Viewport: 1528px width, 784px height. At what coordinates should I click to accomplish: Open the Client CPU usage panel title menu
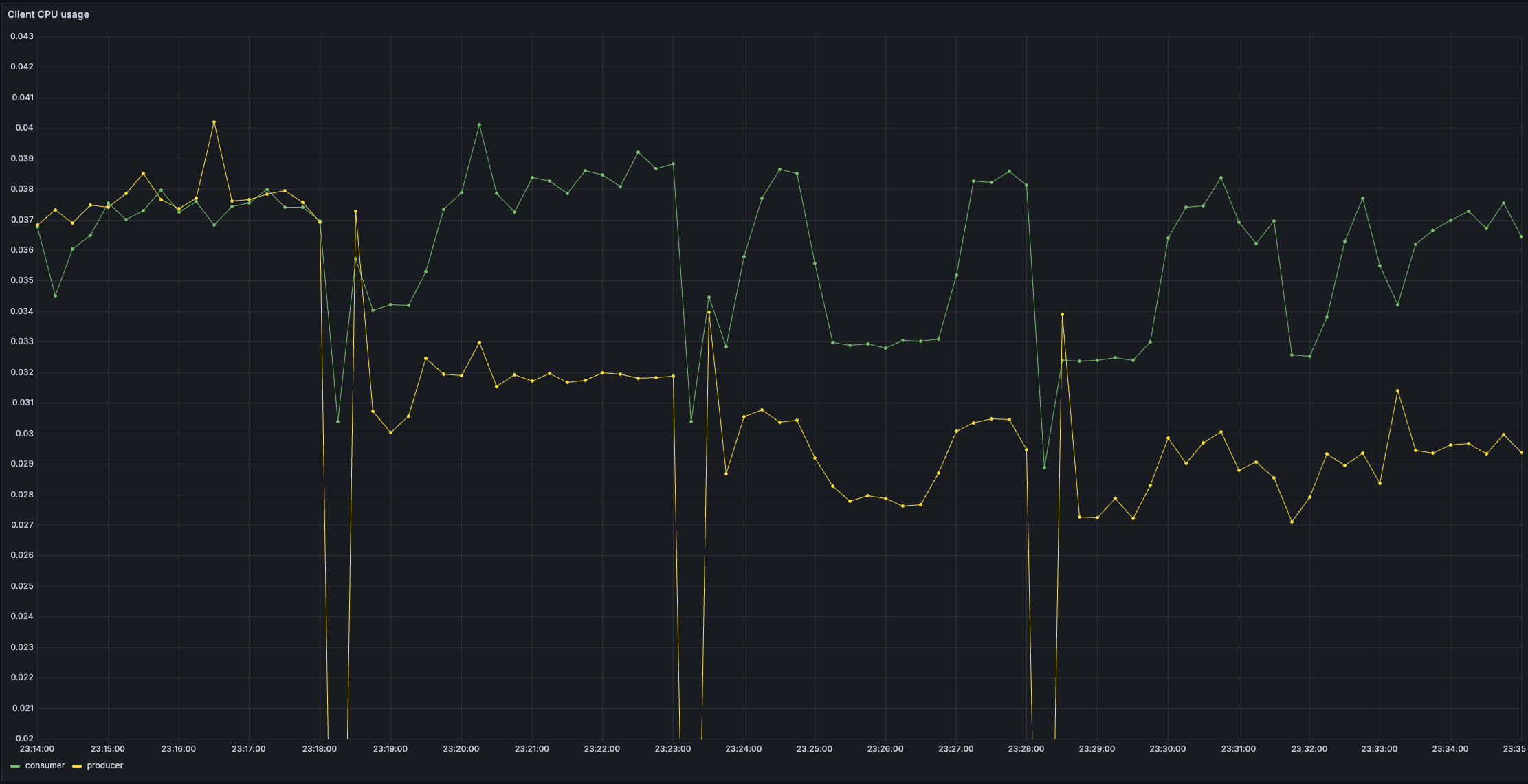[48, 14]
